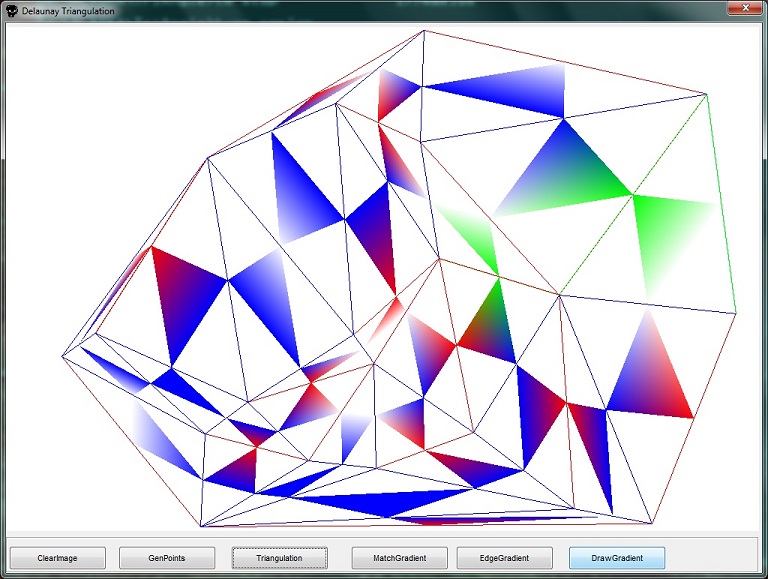Click the MatchGradient button

pos(399,558)
